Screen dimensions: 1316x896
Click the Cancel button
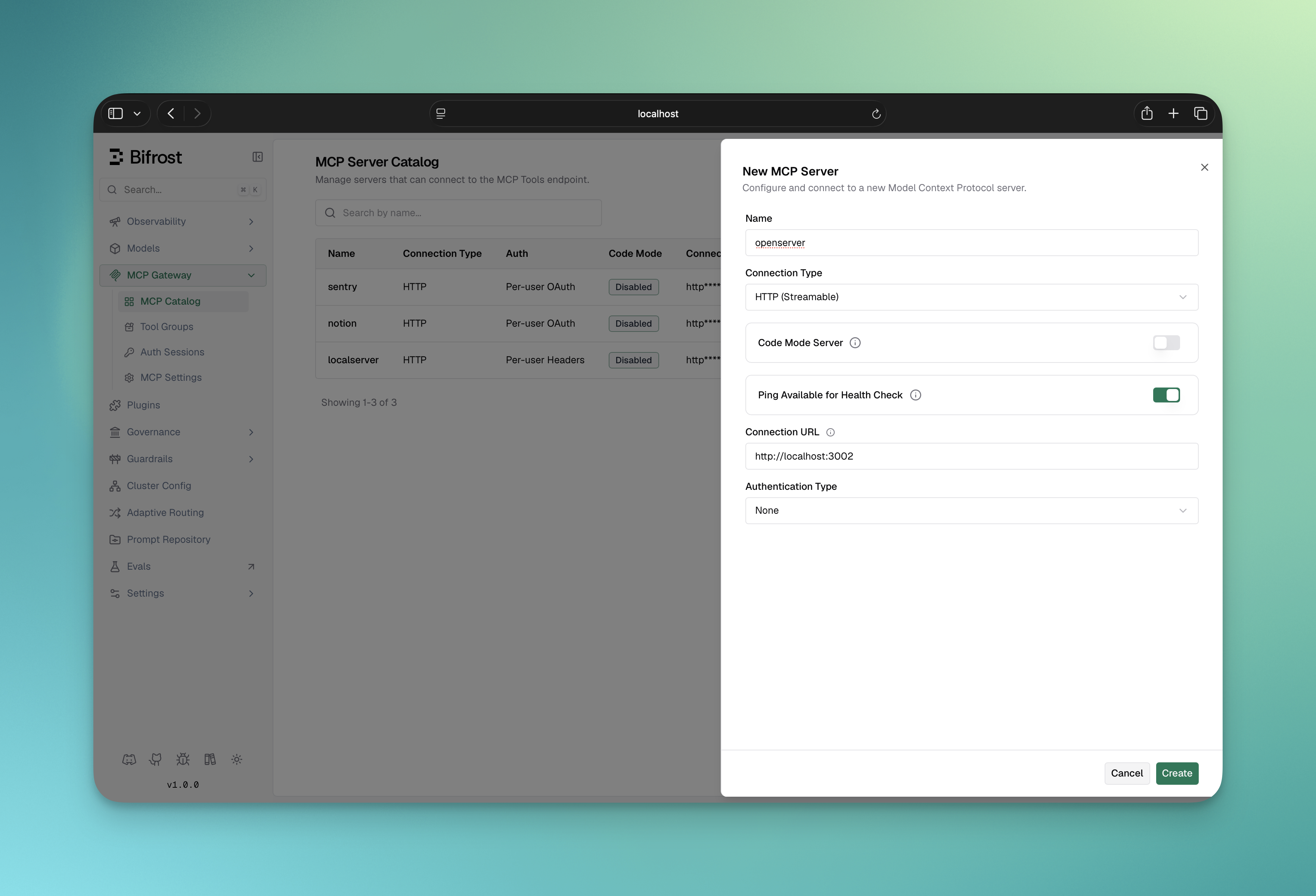[x=1126, y=773]
